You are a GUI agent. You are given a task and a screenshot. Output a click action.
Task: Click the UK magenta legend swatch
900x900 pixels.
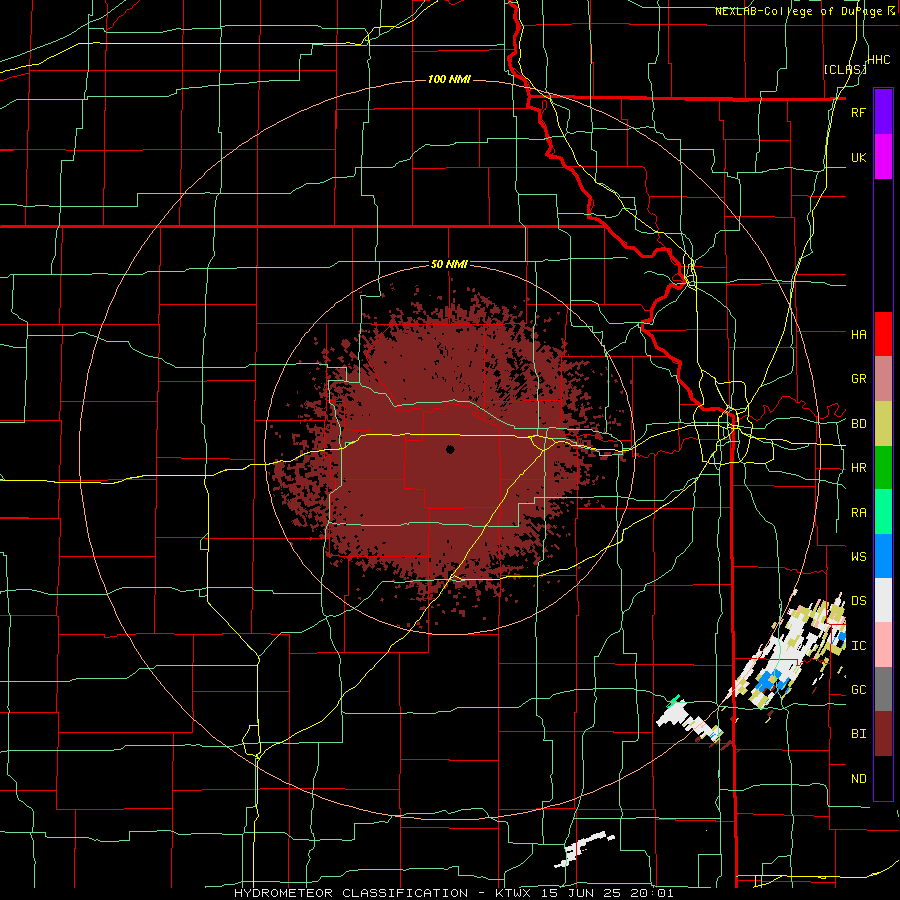[883, 156]
